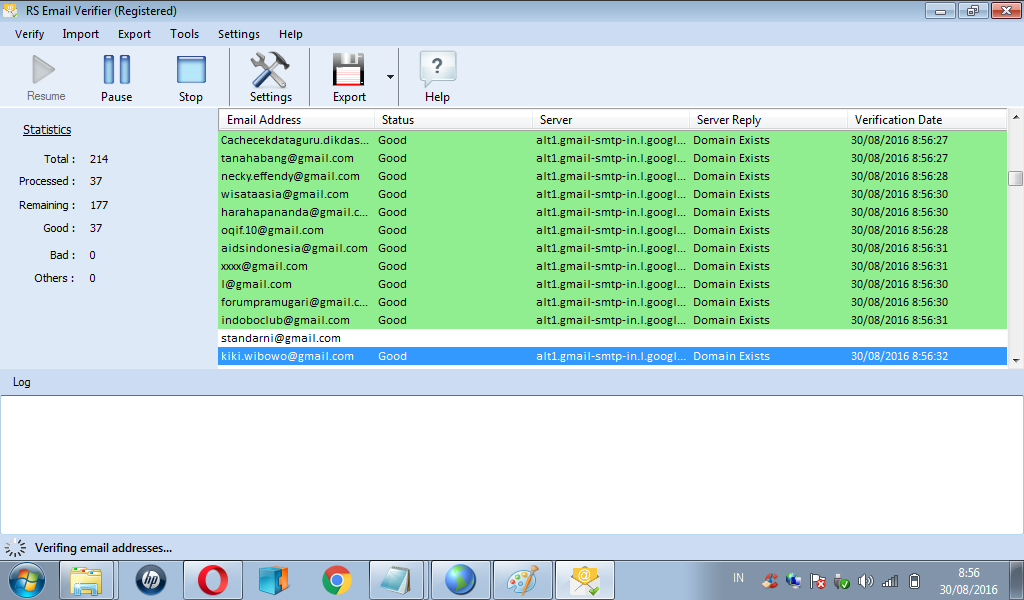Click scrollbar up arrow of email list
1024x600 pixels.
(1016, 117)
